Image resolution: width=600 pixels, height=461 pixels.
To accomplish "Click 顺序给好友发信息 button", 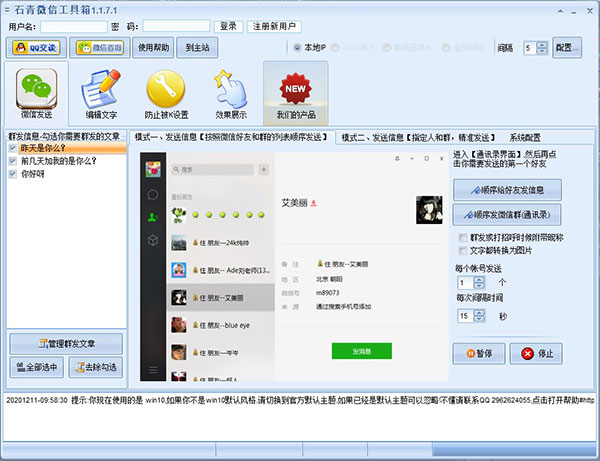I will point(507,190).
